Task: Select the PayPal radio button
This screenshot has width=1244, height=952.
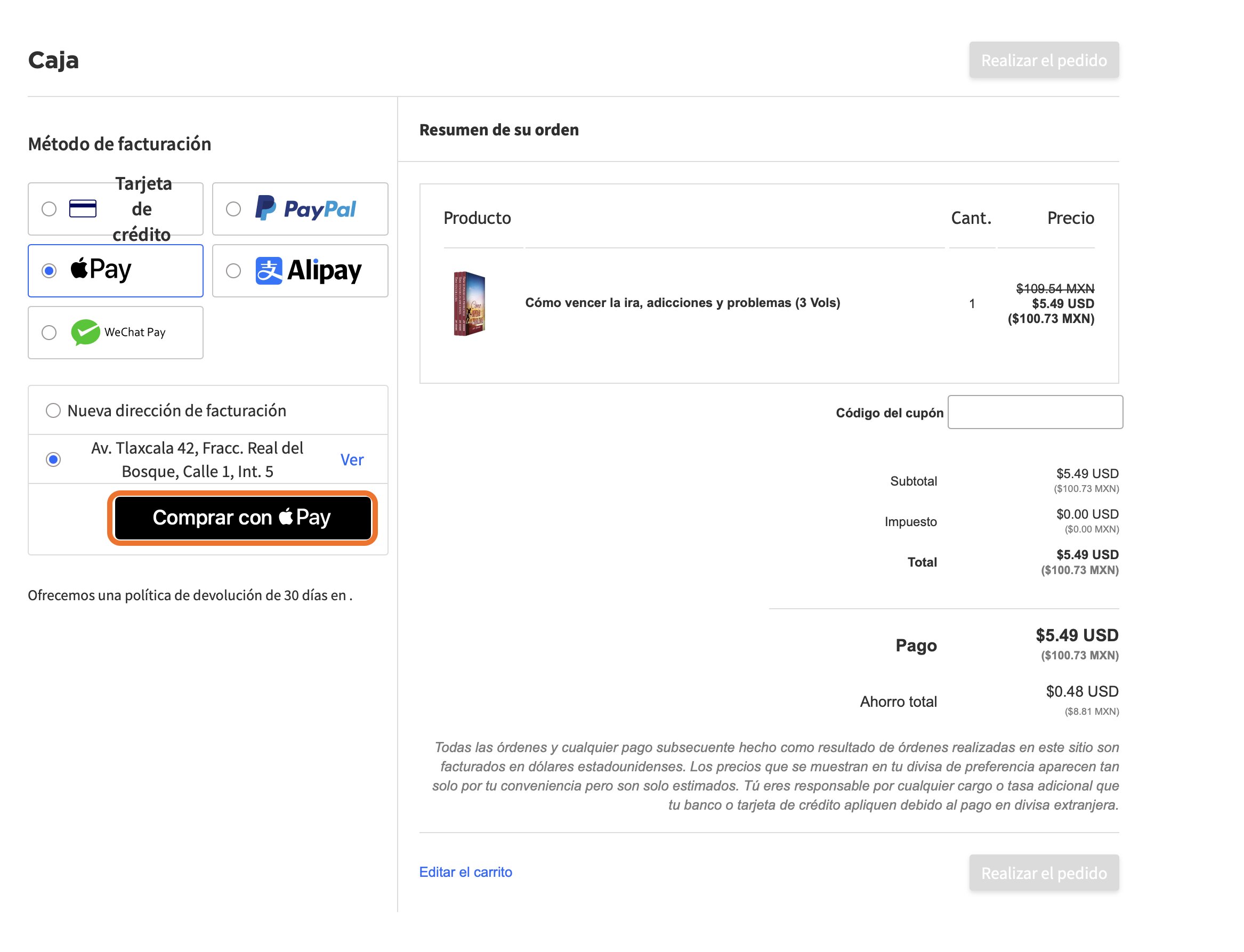Action: tap(233, 209)
